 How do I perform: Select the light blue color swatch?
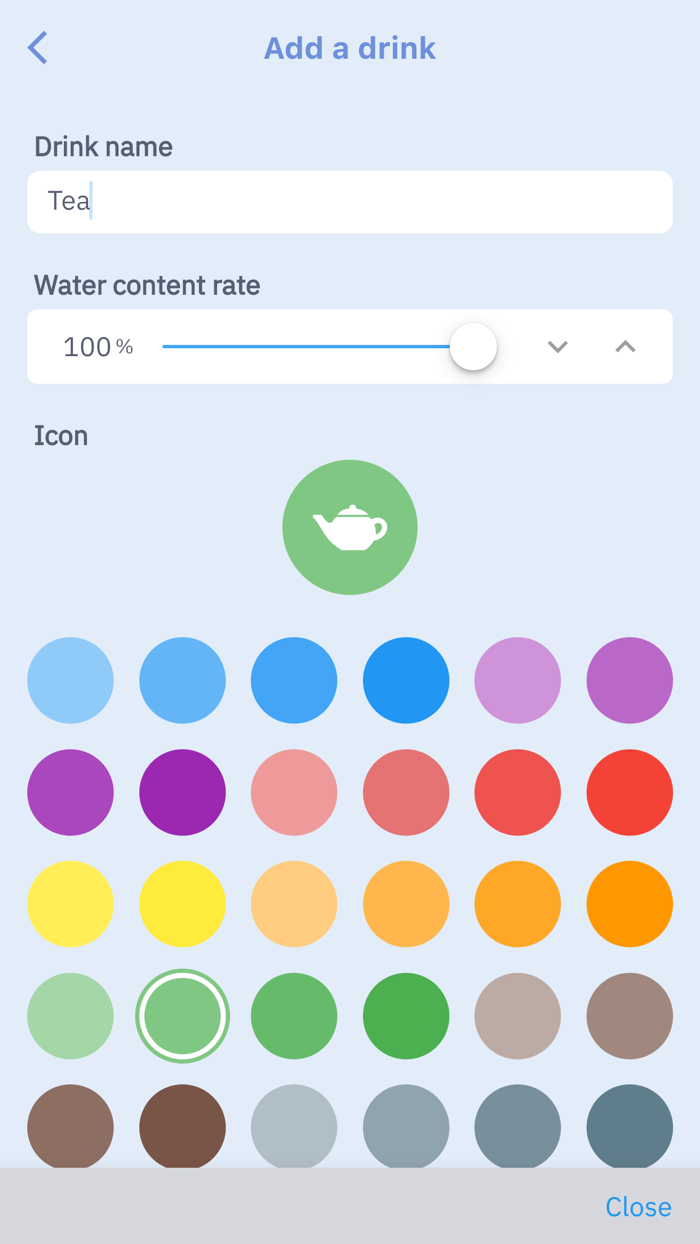tap(70, 680)
